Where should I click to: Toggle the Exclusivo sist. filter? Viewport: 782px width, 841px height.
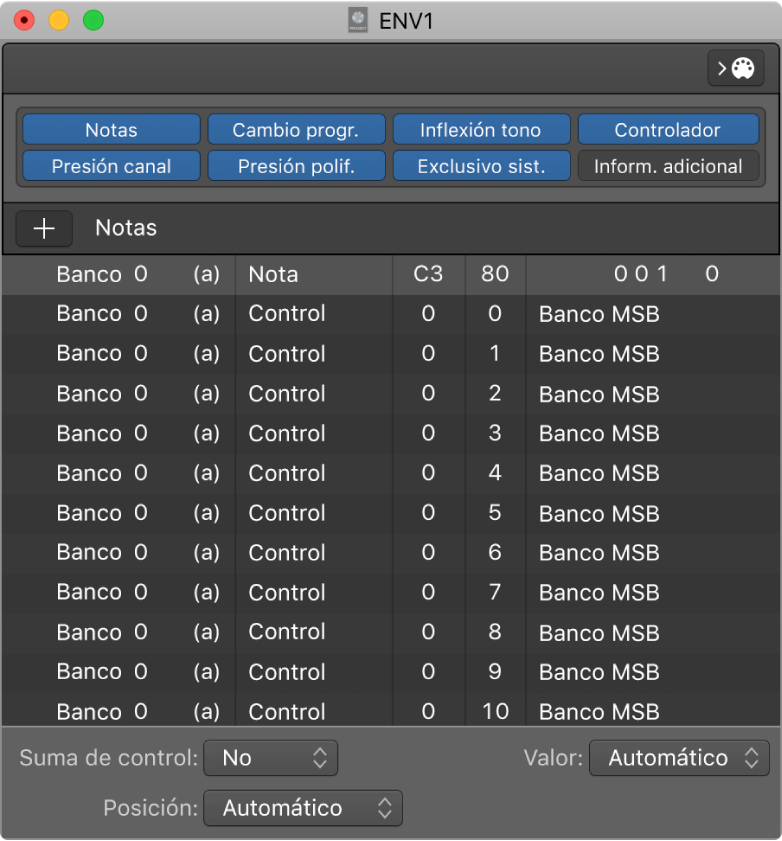[x=480, y=166]
